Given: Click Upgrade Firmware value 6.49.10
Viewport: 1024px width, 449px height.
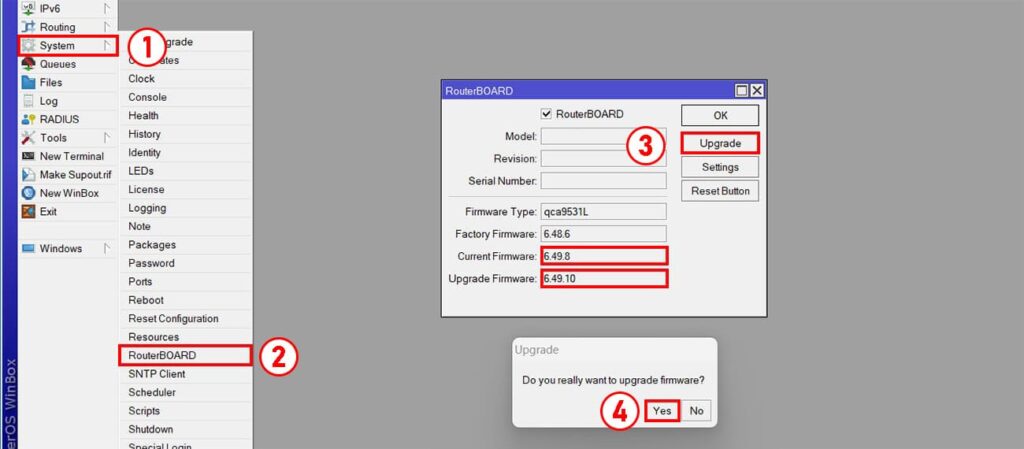Looking at the screenshot, I should pyautogui.click(x=603, y=279).
